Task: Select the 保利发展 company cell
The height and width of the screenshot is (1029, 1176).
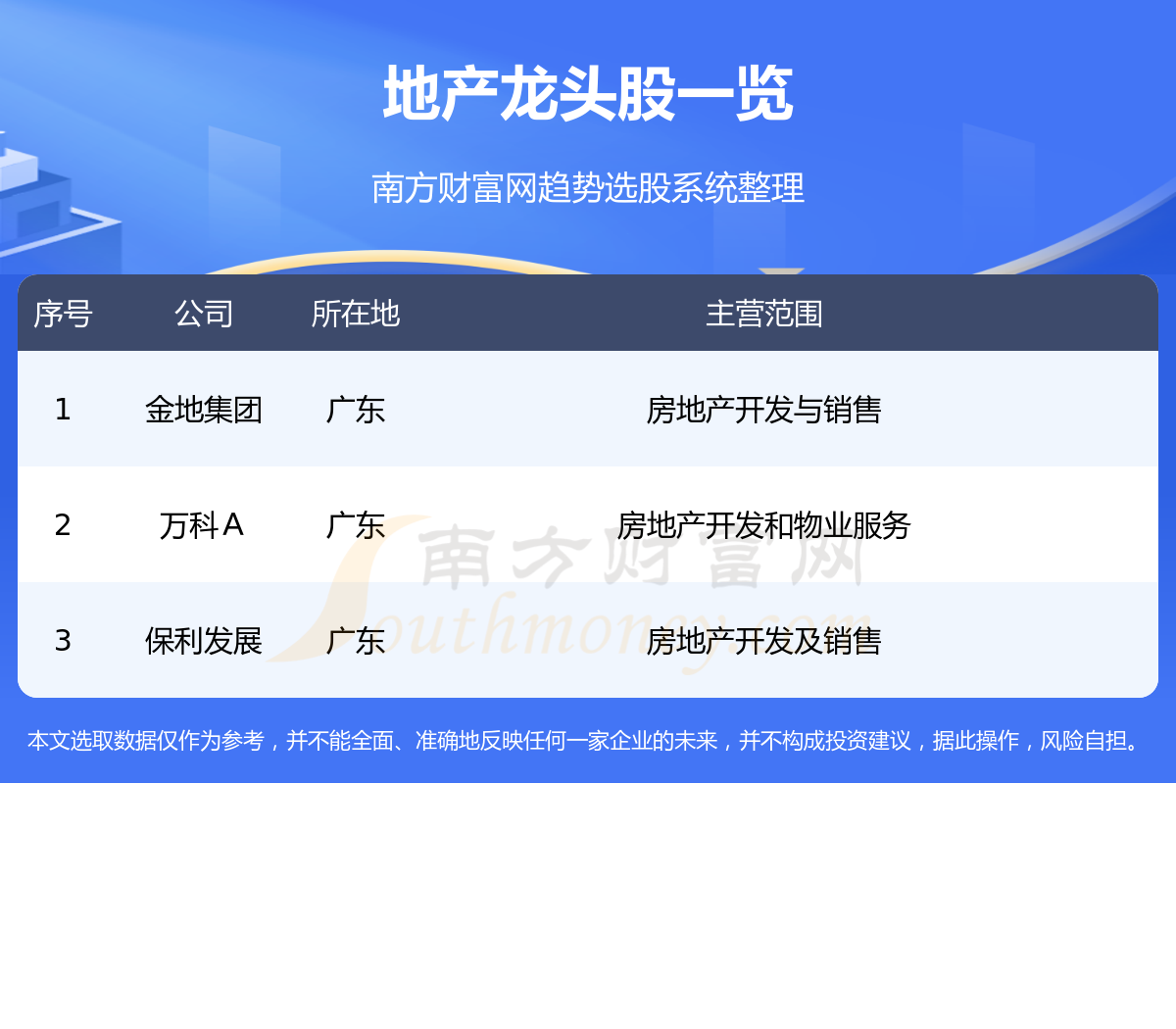Action: click(204, 640)
